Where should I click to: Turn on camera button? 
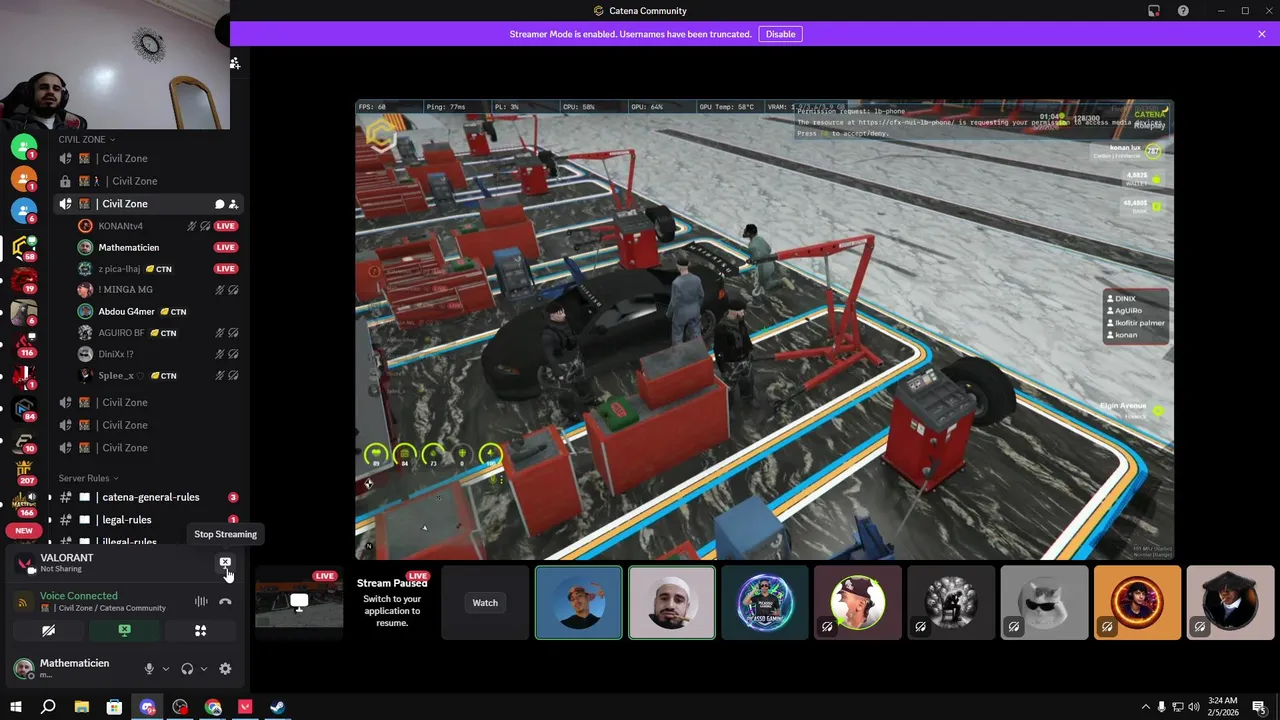click(x=48, y=631)
